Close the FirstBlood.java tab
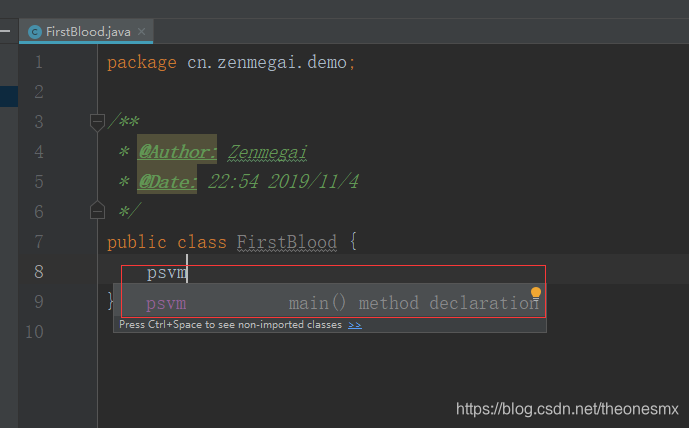This screenshot has width=689, height=428. (141, 32)
